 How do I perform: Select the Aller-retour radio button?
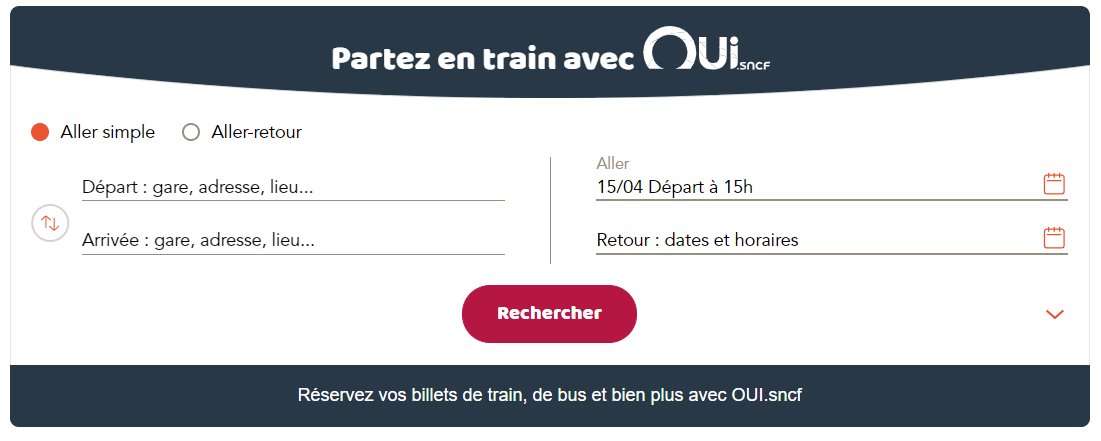(191, 132)
